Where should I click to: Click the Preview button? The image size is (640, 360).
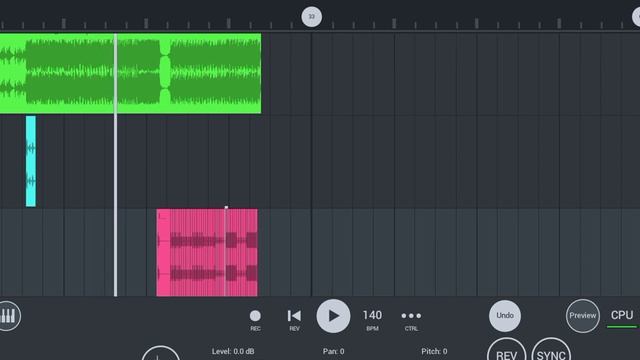click(x=582, y=316)
